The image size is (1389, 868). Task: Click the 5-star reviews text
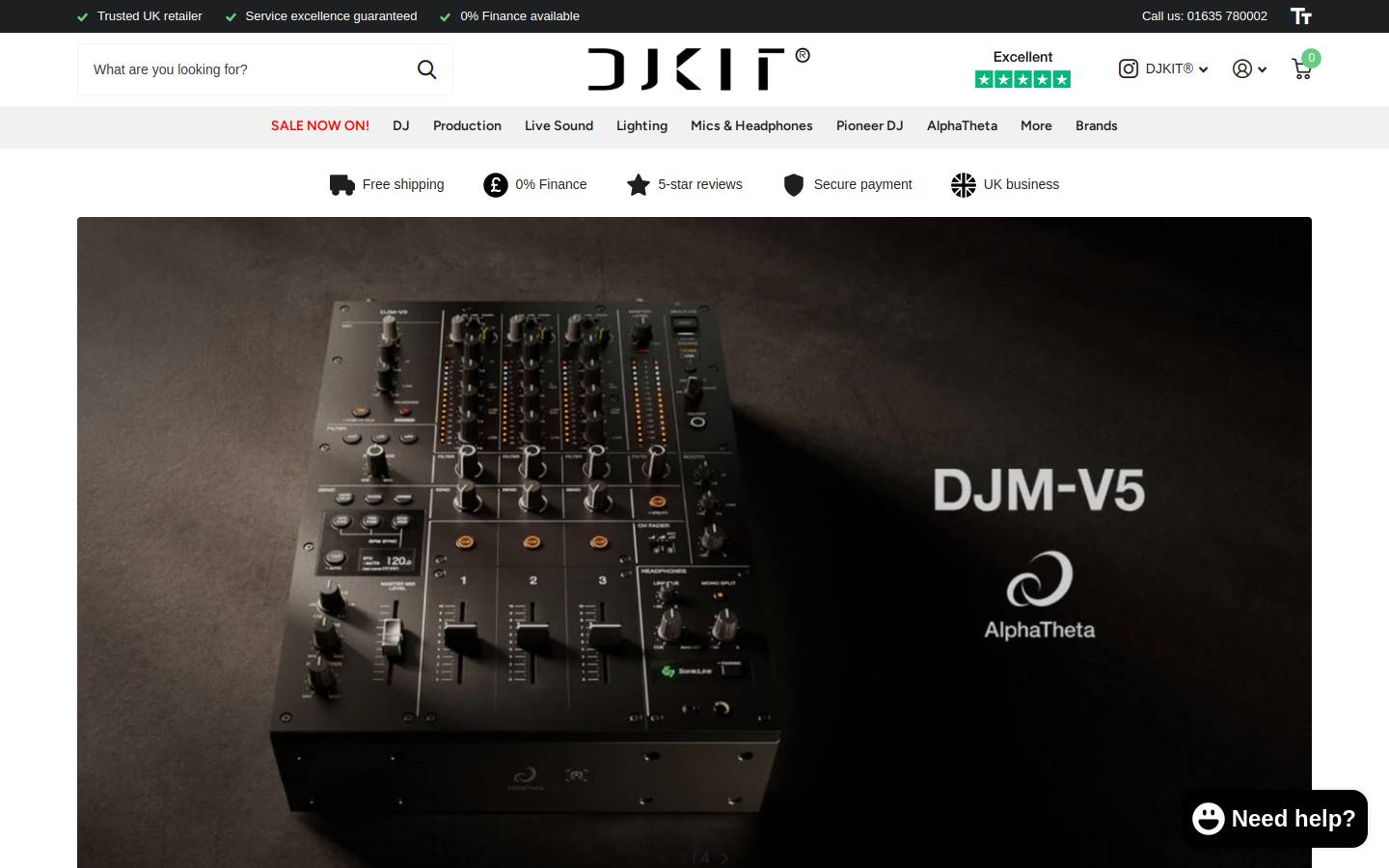[x=700, y=184]
